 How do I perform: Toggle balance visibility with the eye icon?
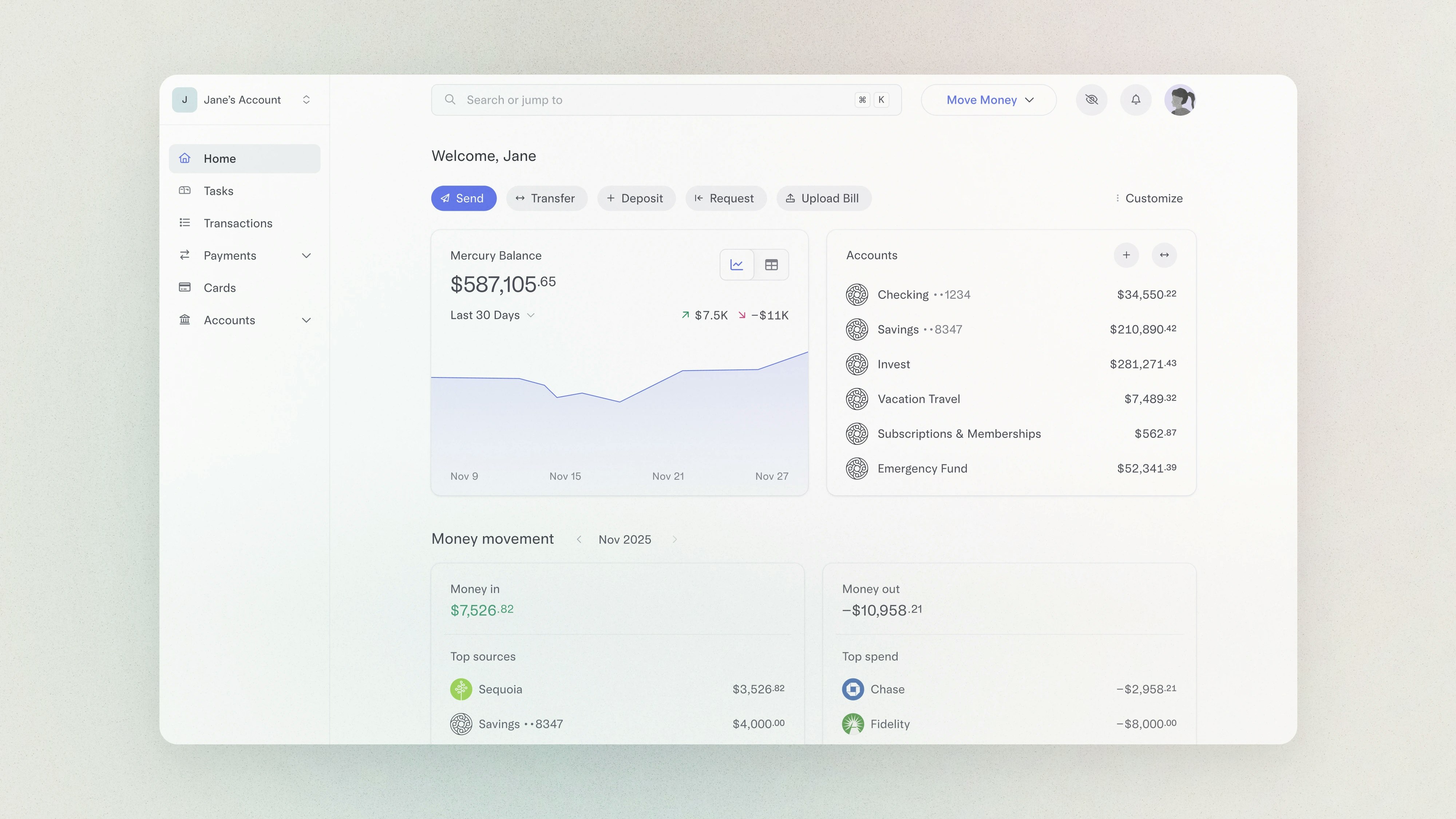1092,99
